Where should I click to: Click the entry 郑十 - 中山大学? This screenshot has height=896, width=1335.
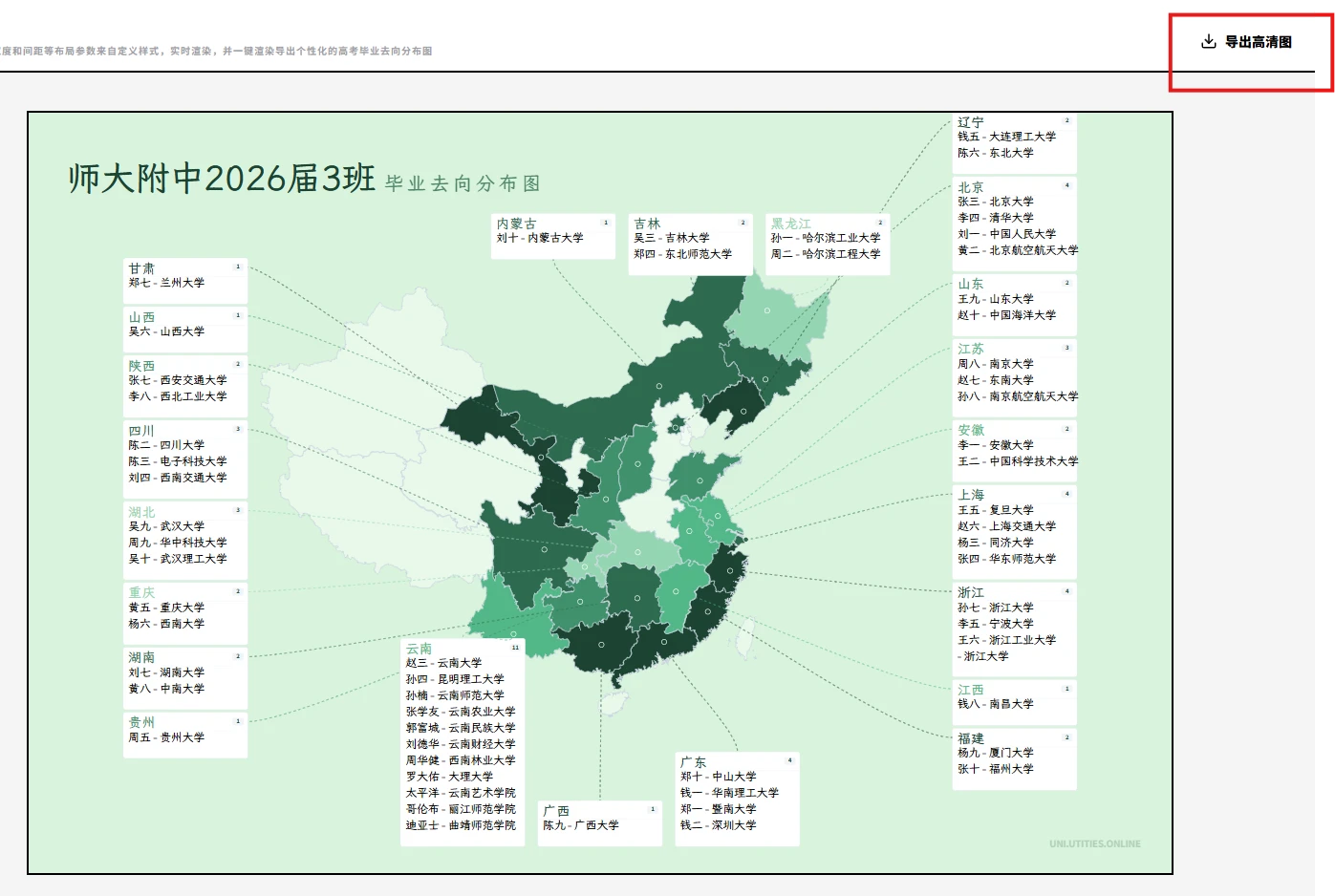[719, 777]
